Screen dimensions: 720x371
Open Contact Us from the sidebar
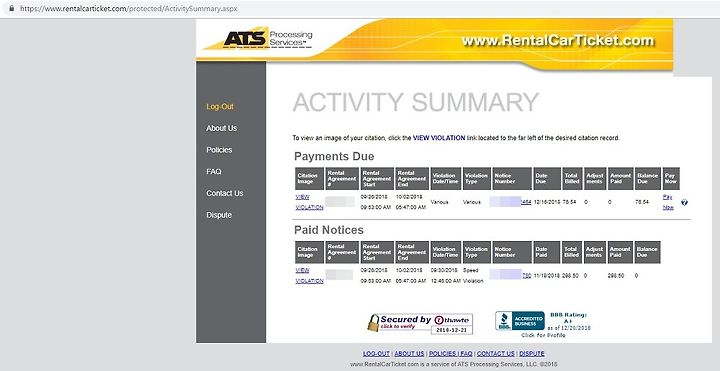click(225, 193)
